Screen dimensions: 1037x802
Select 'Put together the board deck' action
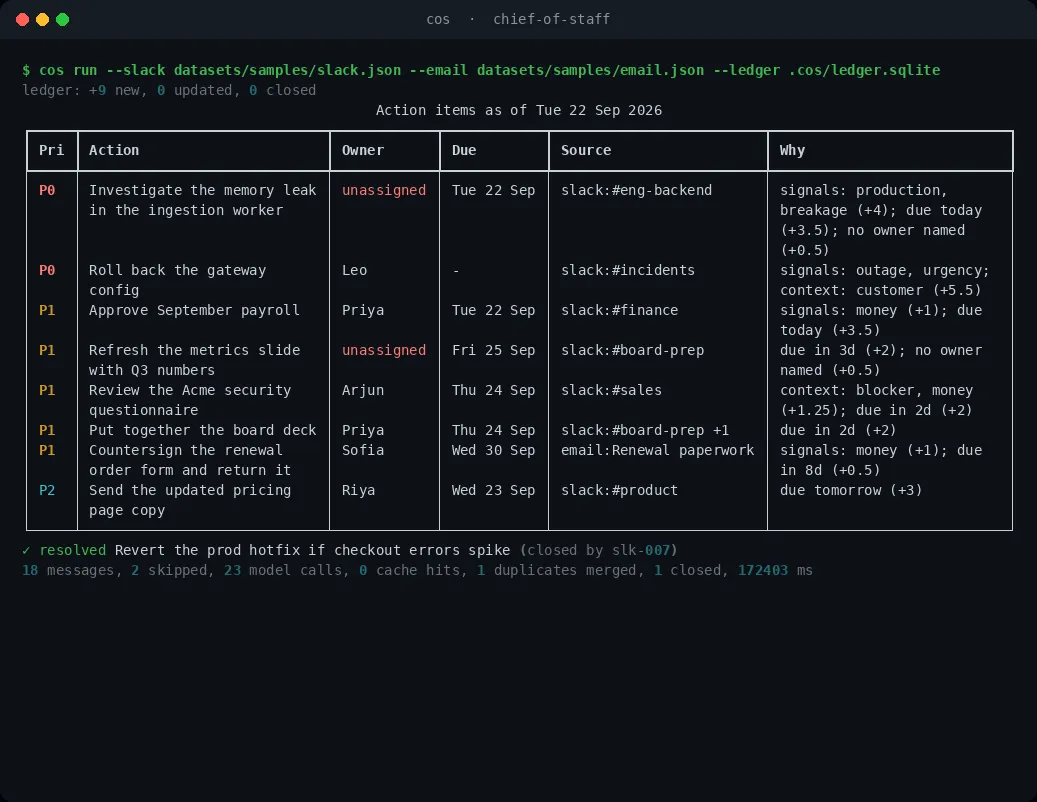[x=202, y=430]
